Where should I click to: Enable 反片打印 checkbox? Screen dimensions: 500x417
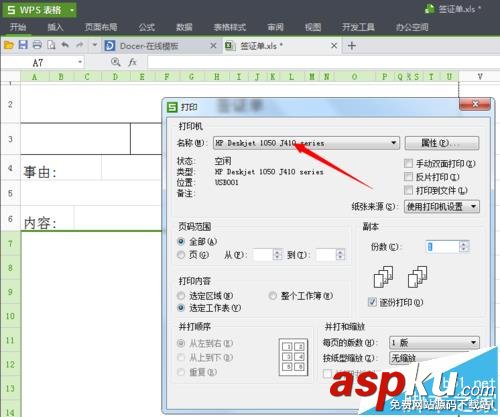[x=408, y=177]
